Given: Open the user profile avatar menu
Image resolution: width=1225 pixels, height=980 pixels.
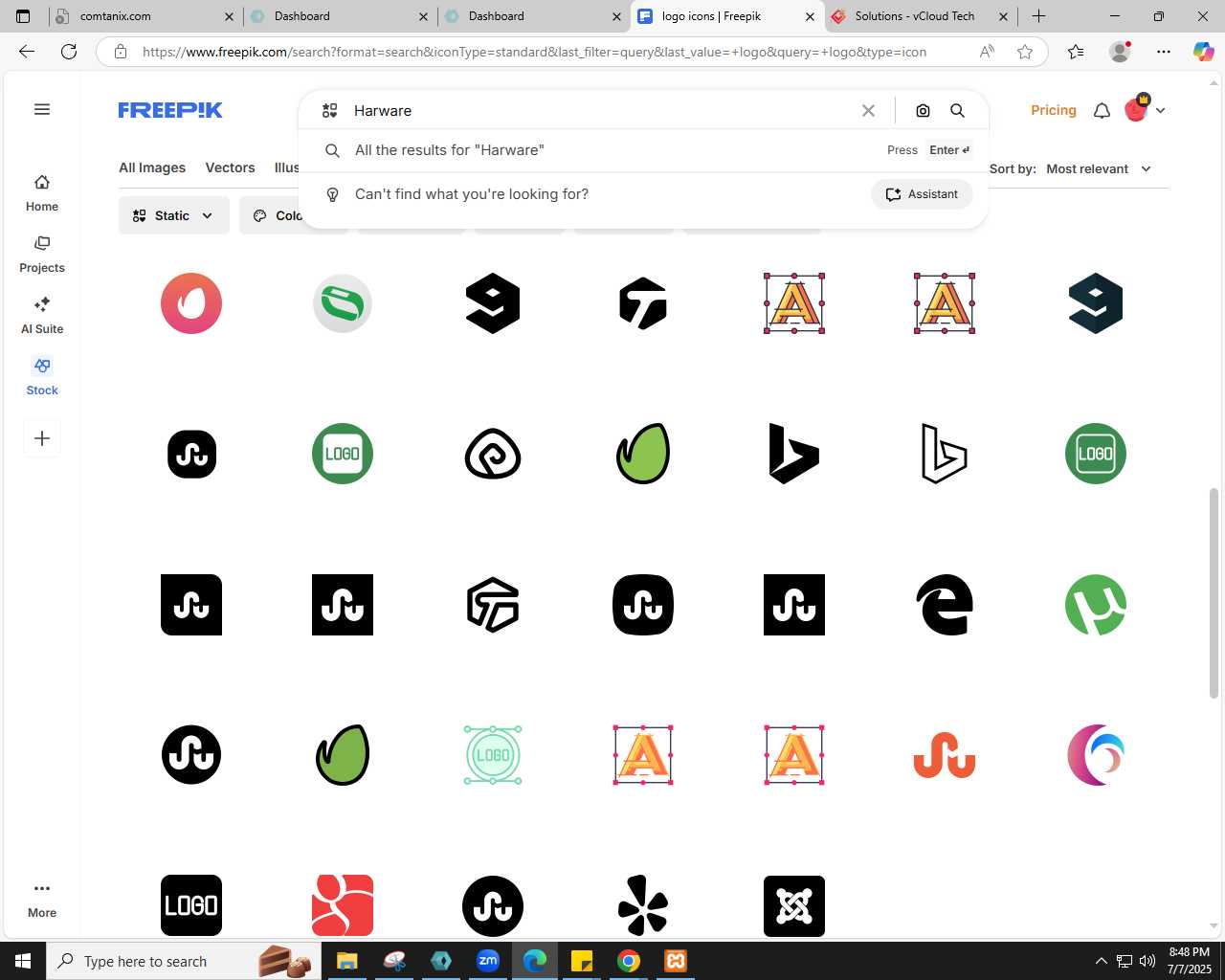Looking at the screenshot, I should pyautogui.click(x=1145, y=110).
